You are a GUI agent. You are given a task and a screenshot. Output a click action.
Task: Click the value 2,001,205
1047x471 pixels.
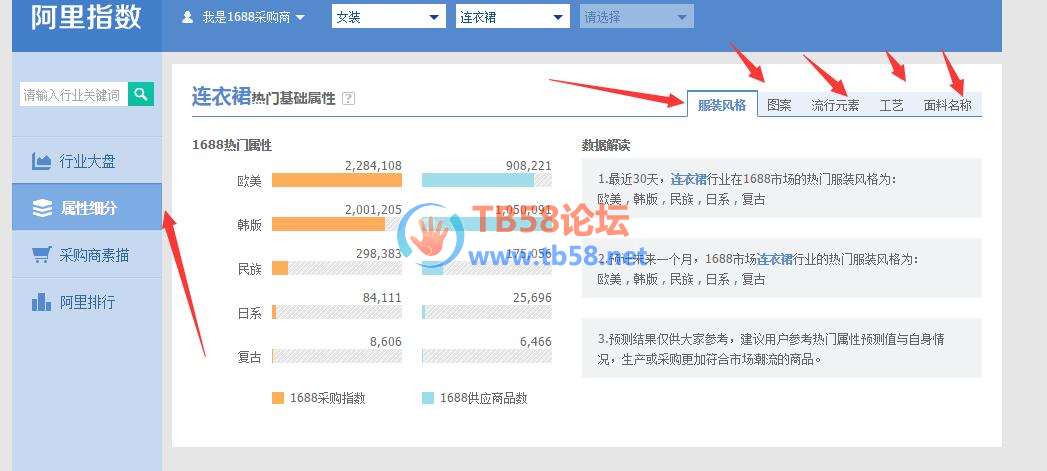(373, 210)
